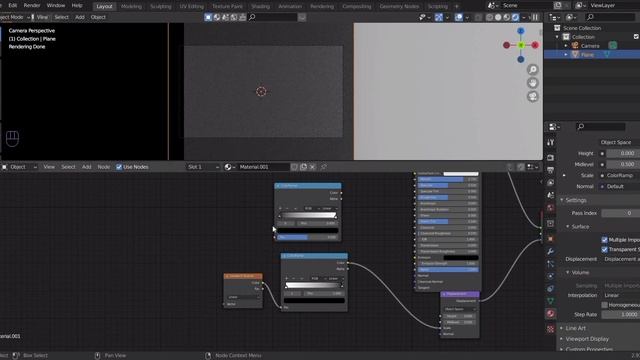The image size is (640, 360).
Task: Unlink the material with X icon
Action: click(x=313, y=167)
